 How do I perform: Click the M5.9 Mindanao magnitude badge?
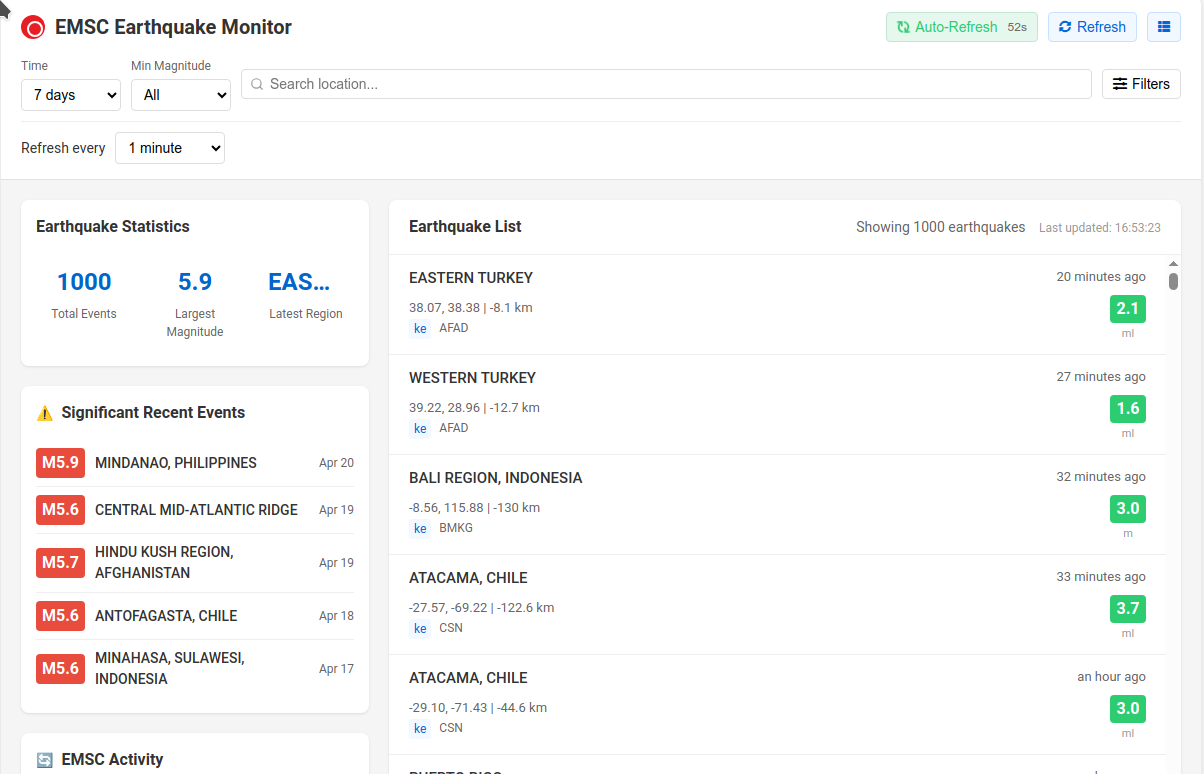tap(60, 463)
